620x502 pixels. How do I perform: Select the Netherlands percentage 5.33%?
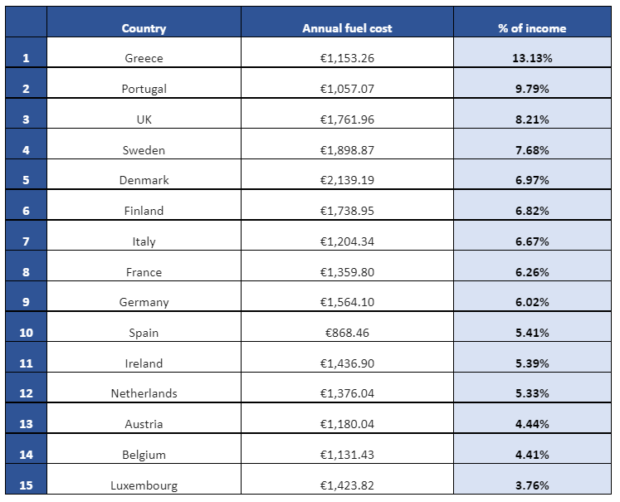pos(532,388)
